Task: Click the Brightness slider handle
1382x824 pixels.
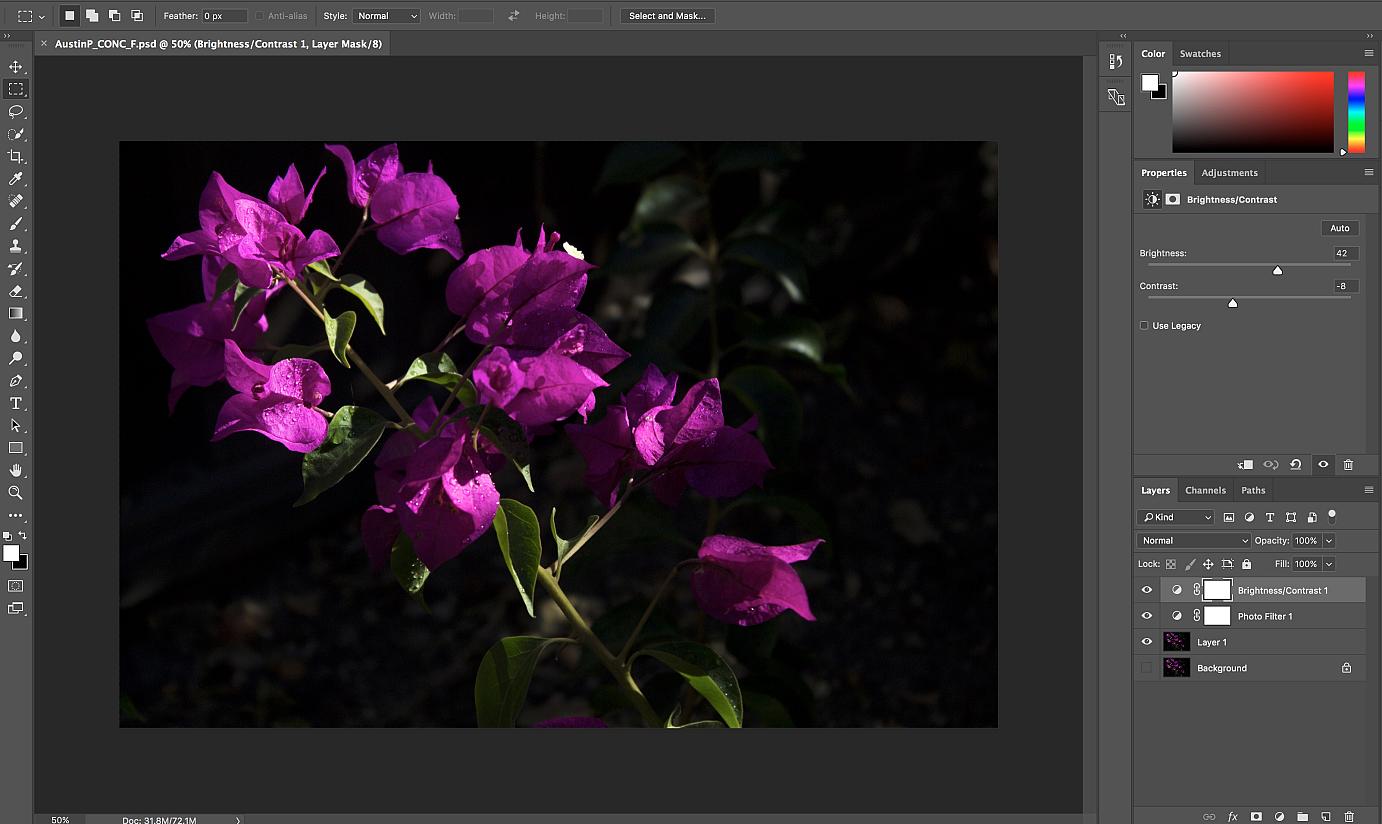Action: click(x=1277, y=270)
